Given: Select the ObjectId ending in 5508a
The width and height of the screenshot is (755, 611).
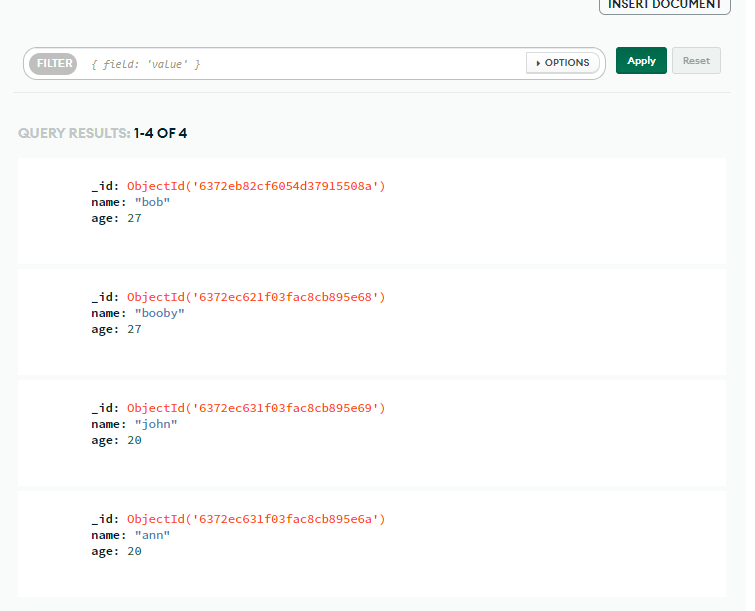Looking at the screenshot, I should click(256, 186).
